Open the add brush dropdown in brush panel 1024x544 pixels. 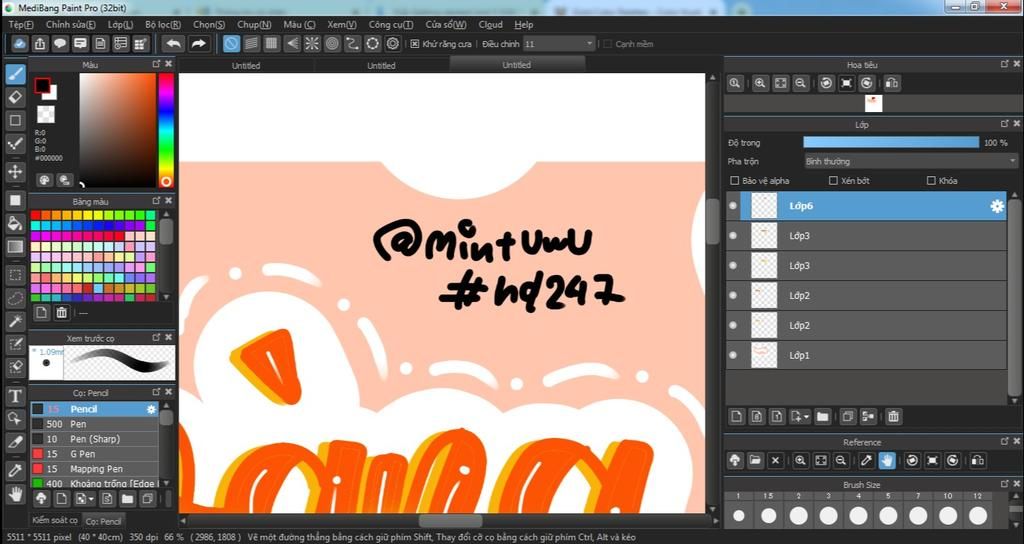pyautogui.click(x=86, y=499)
